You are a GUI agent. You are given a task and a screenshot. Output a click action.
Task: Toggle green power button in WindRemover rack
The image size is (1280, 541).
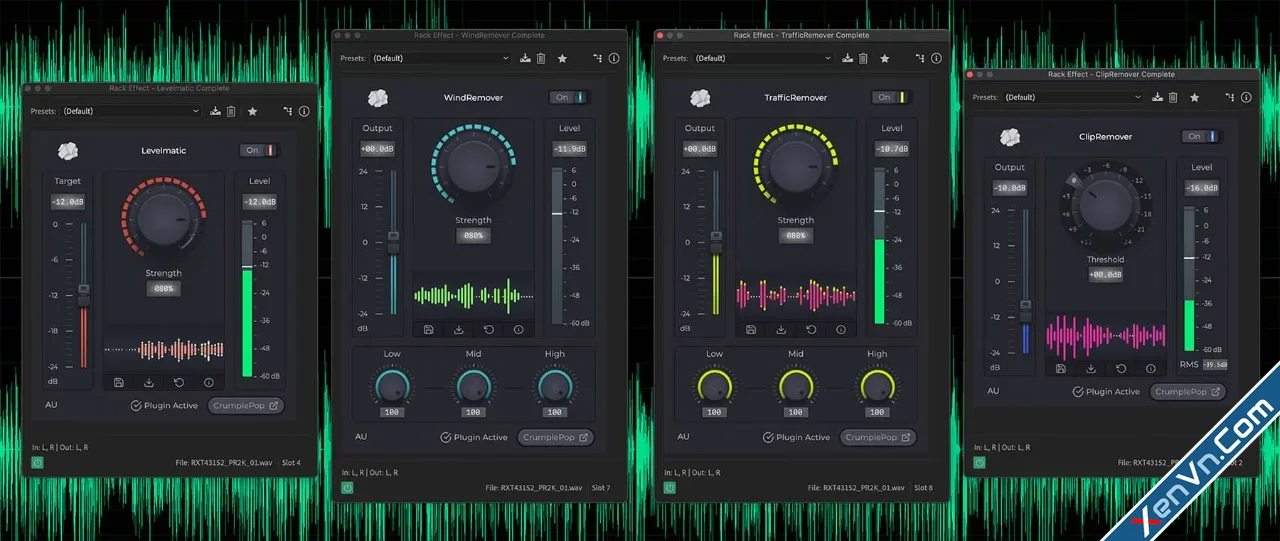click(x=347, y=488)
